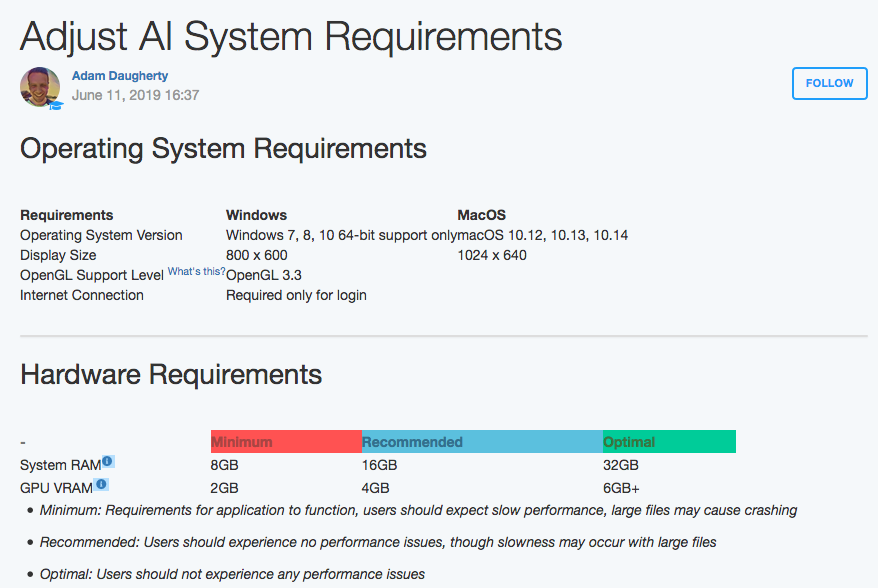Screen dimensions: 878x588
Task: Open the "What's this?" OpenGL link
Action: coord(196,272)
